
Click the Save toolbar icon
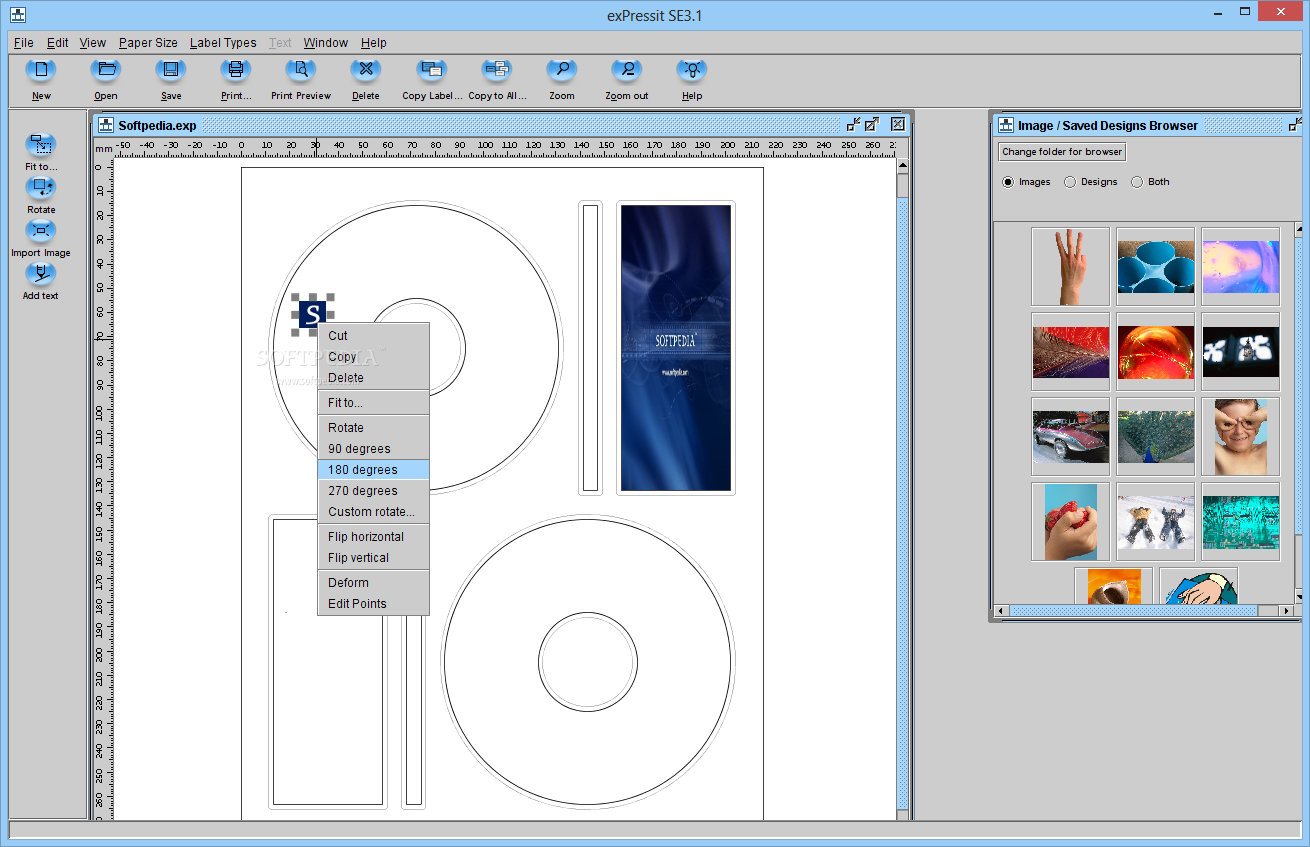[x=171, y=71]
